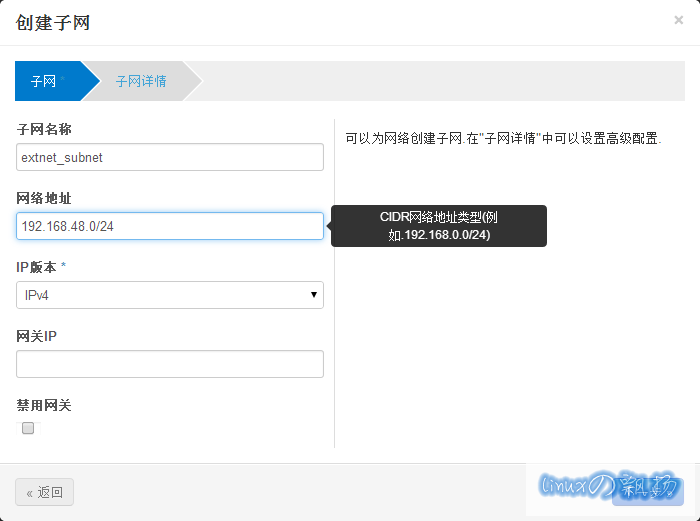The width and height of the screenshot is (700, 521).
Task: Click the 网络地址 label
Action: click(x=44, y=198)
